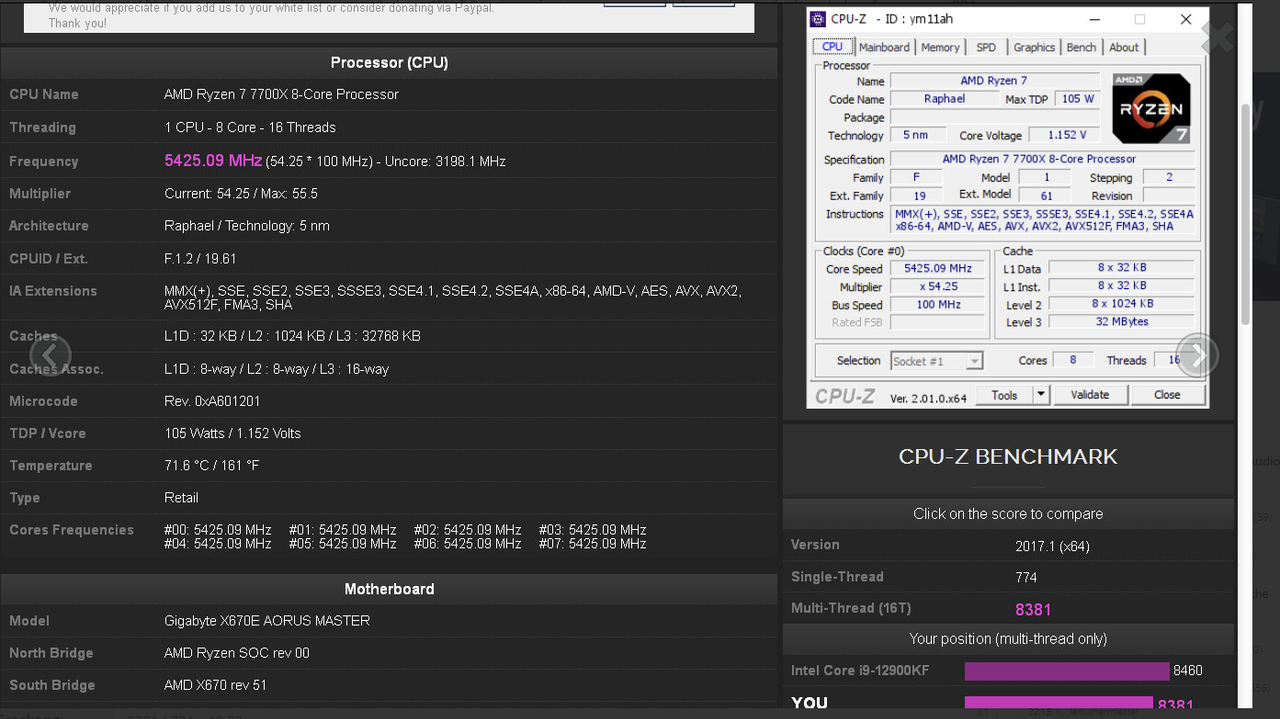Click the Bus Speed 100 MHz field
This screenshot has height=719, width=1280.
938,305
